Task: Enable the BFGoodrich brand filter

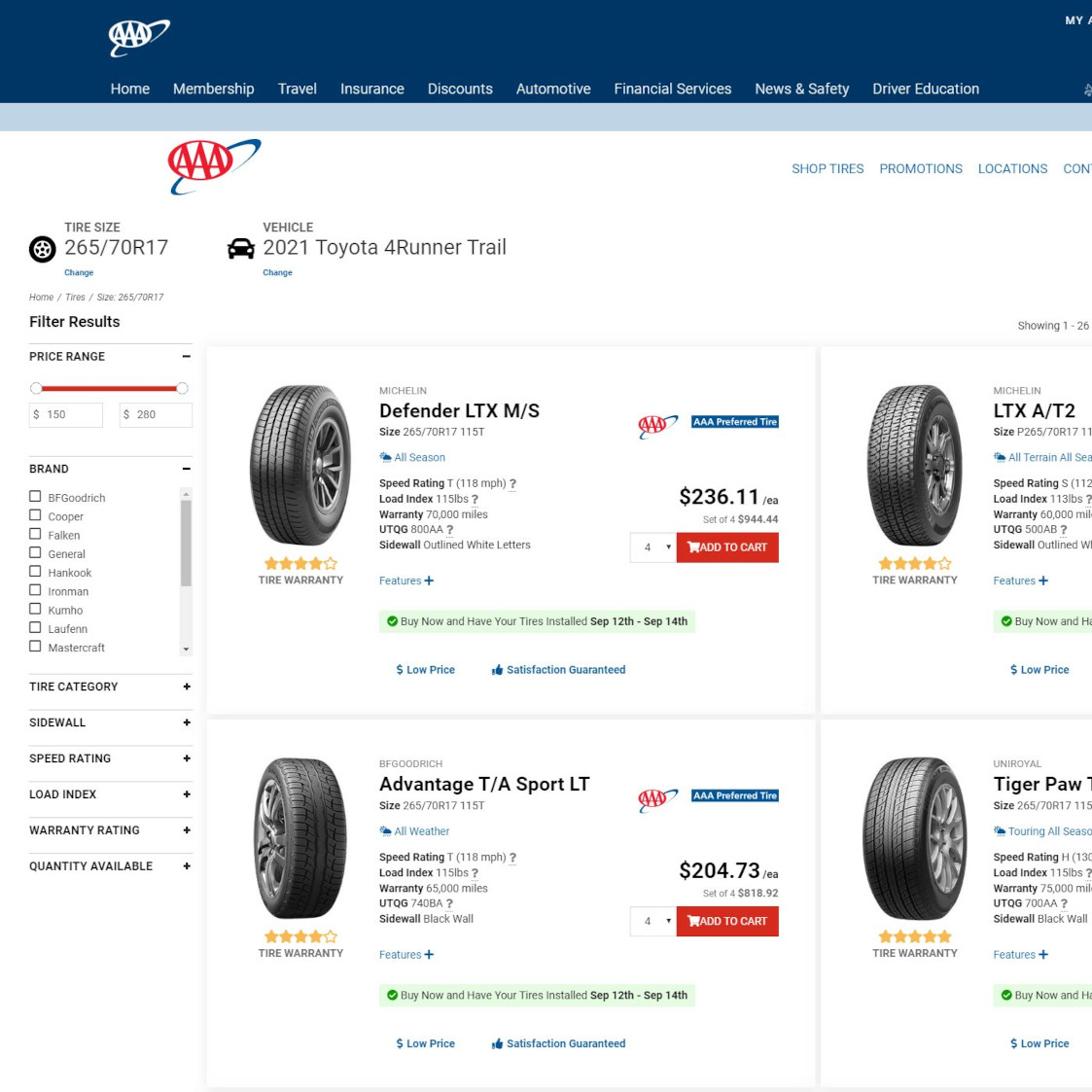Action: pos(36,497)
